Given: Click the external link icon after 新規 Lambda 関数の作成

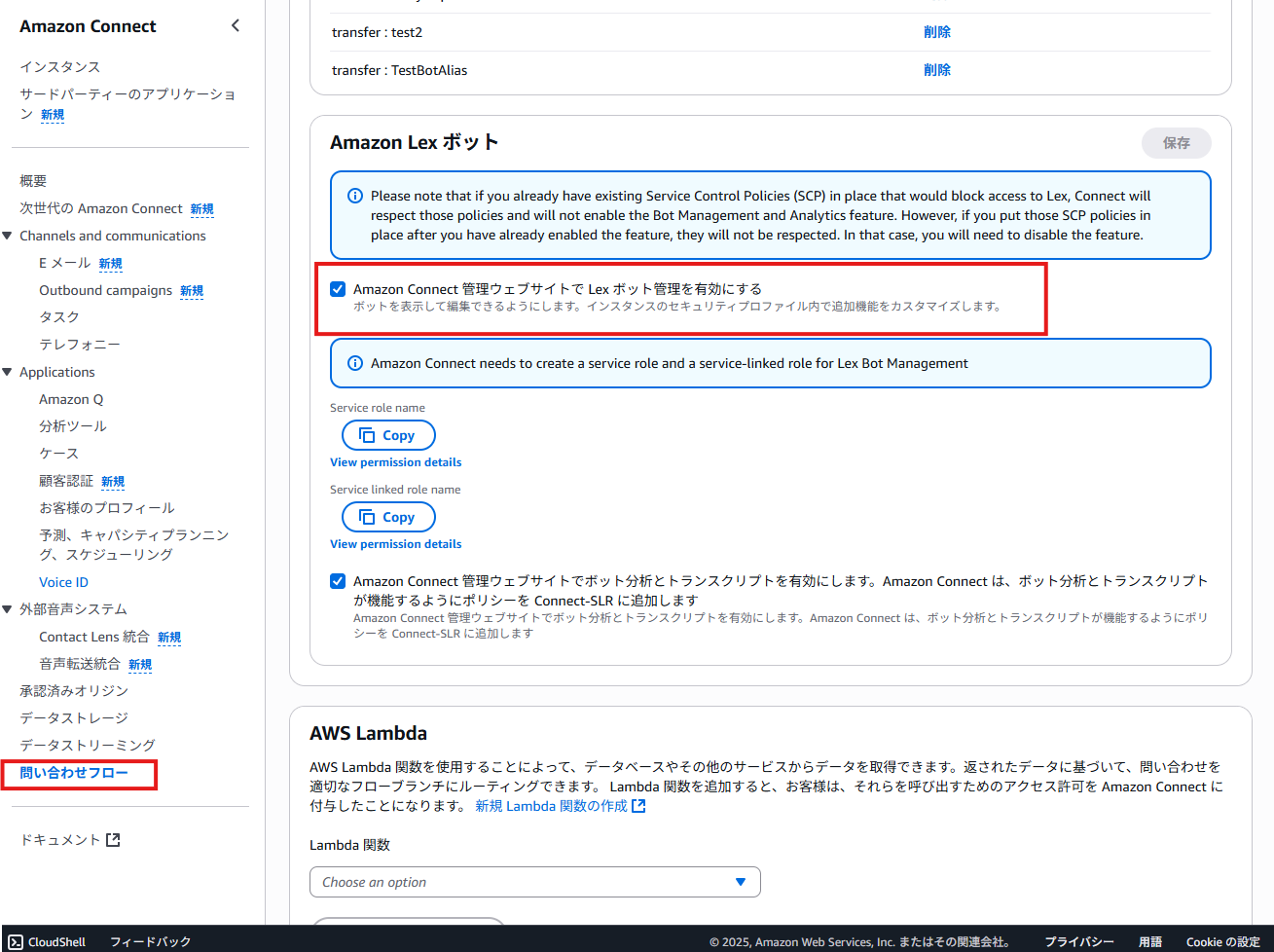Looking at the screenshot, I should (x=638, y=806).
